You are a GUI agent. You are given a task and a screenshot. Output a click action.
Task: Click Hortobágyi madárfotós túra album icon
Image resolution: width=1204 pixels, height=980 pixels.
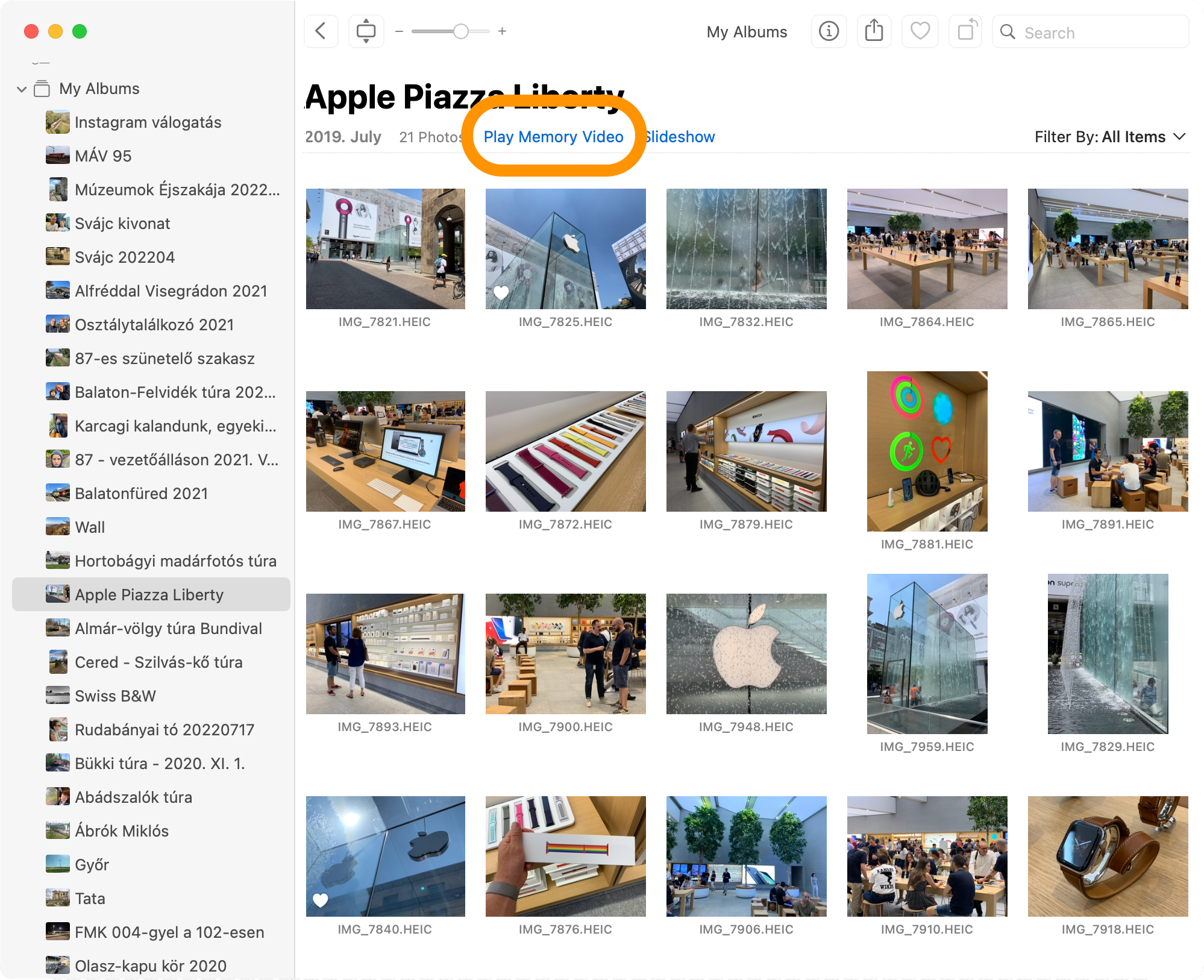point(58,561)
